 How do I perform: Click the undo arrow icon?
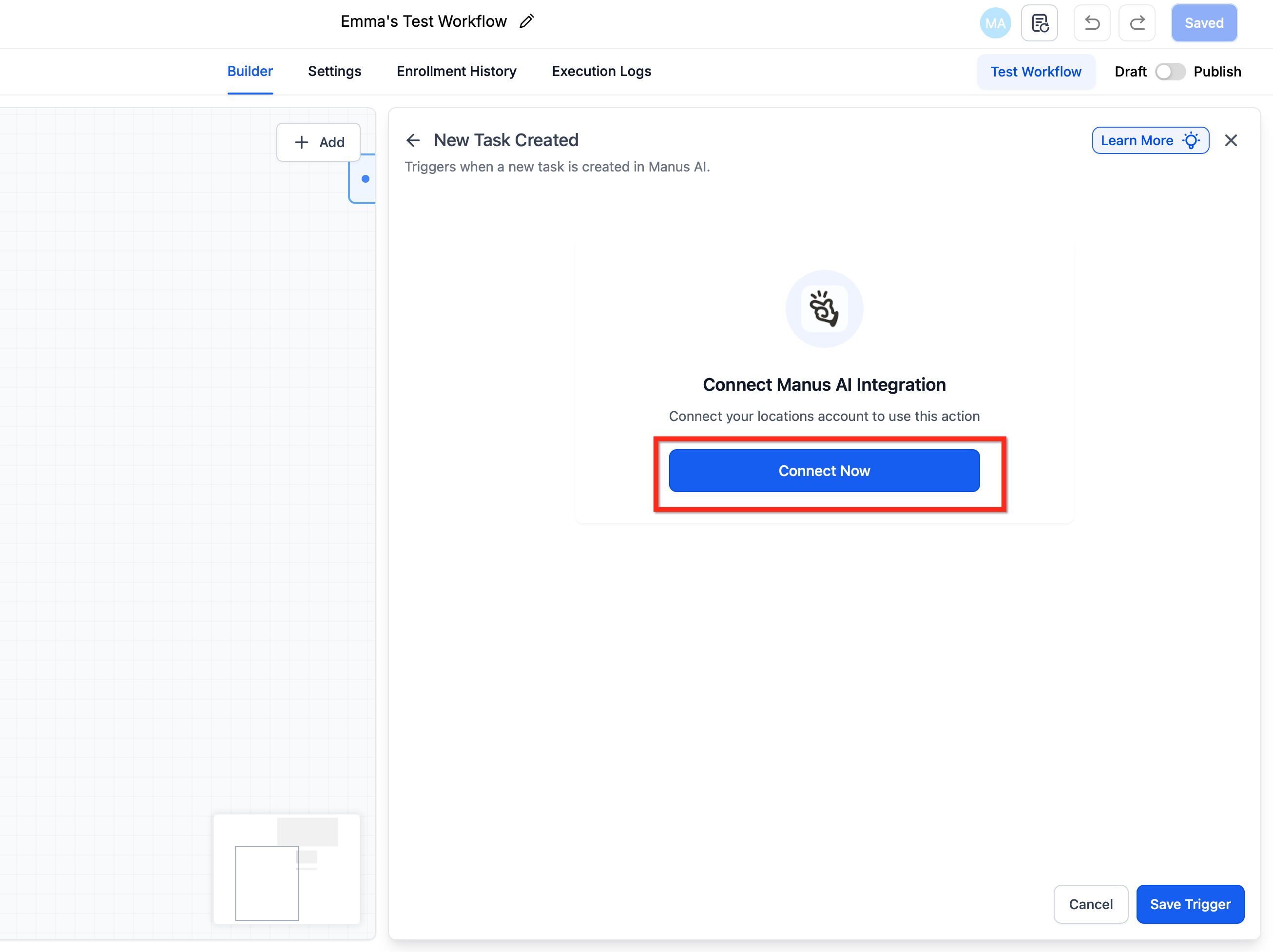point(1092,23)
